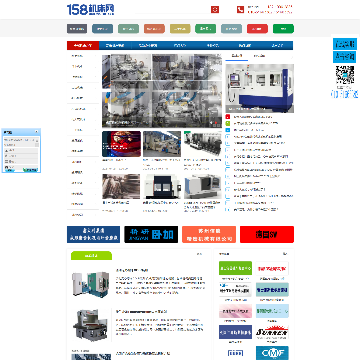
Task: Click the top blue button on the right floating sidebar
Action: 345,44
